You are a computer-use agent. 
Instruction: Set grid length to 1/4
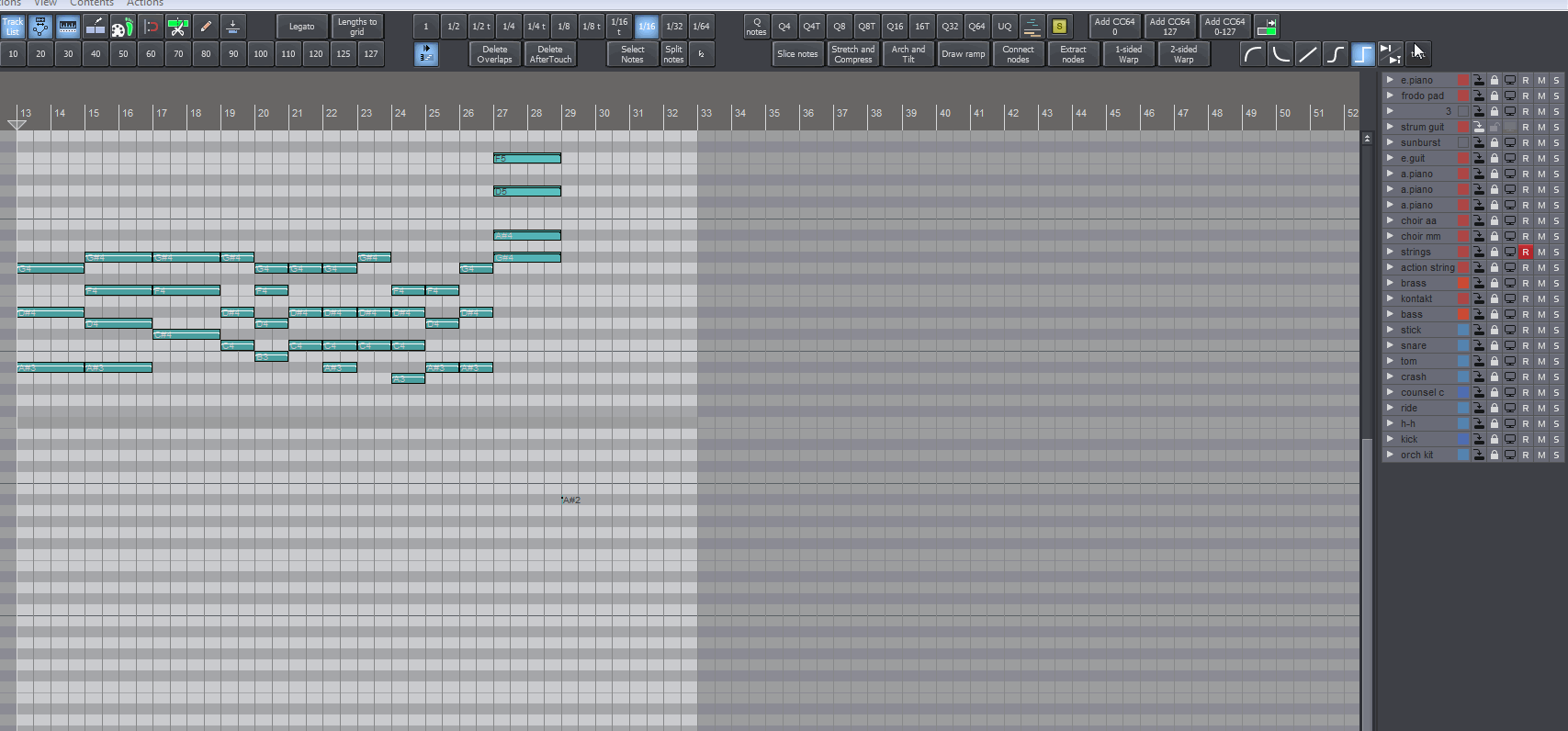(x=509, y=27)
